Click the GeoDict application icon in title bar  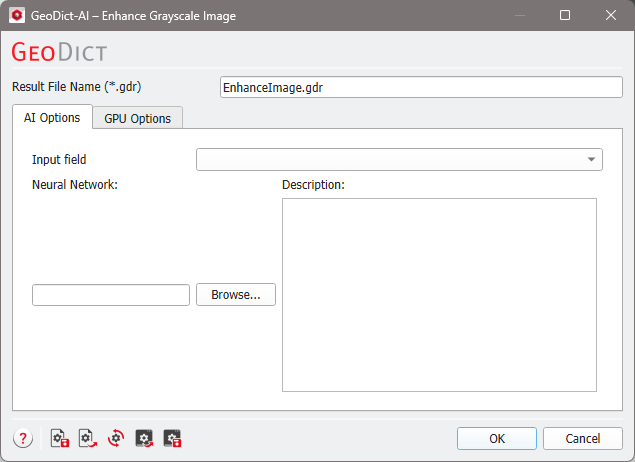click(17, 15)
